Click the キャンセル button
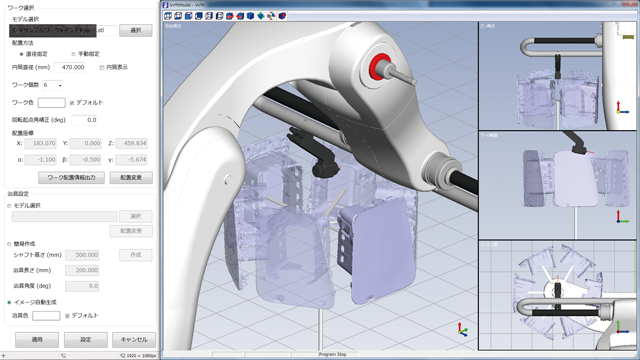 134,340
